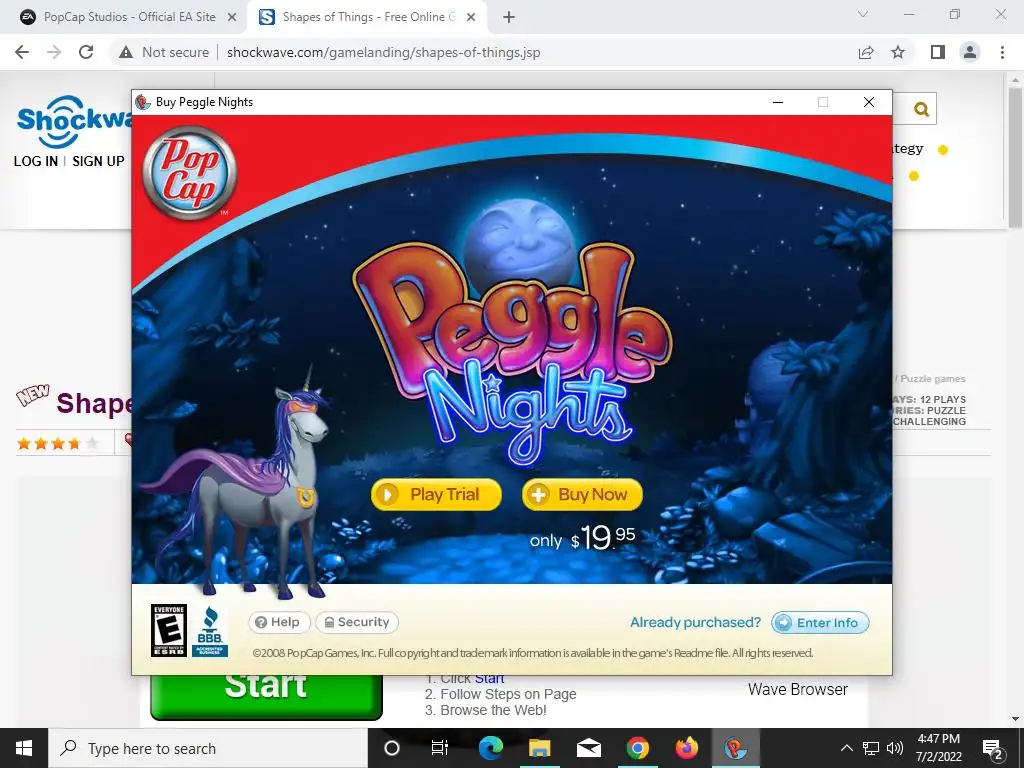1024x768 pixels.
Task: Open Windows notification center
Action: (993, 748)
